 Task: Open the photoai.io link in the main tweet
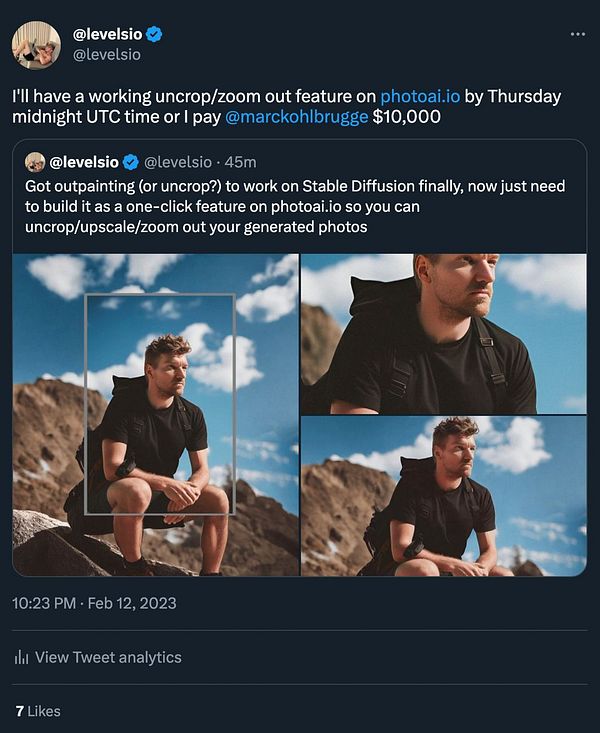pyautogui.click(x=419, y=97)
